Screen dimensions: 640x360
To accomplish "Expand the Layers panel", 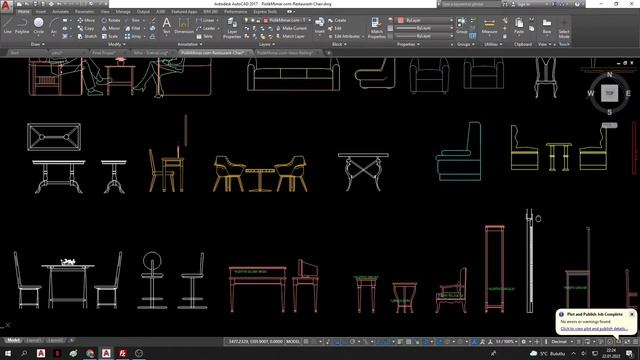I will point(267,44).
